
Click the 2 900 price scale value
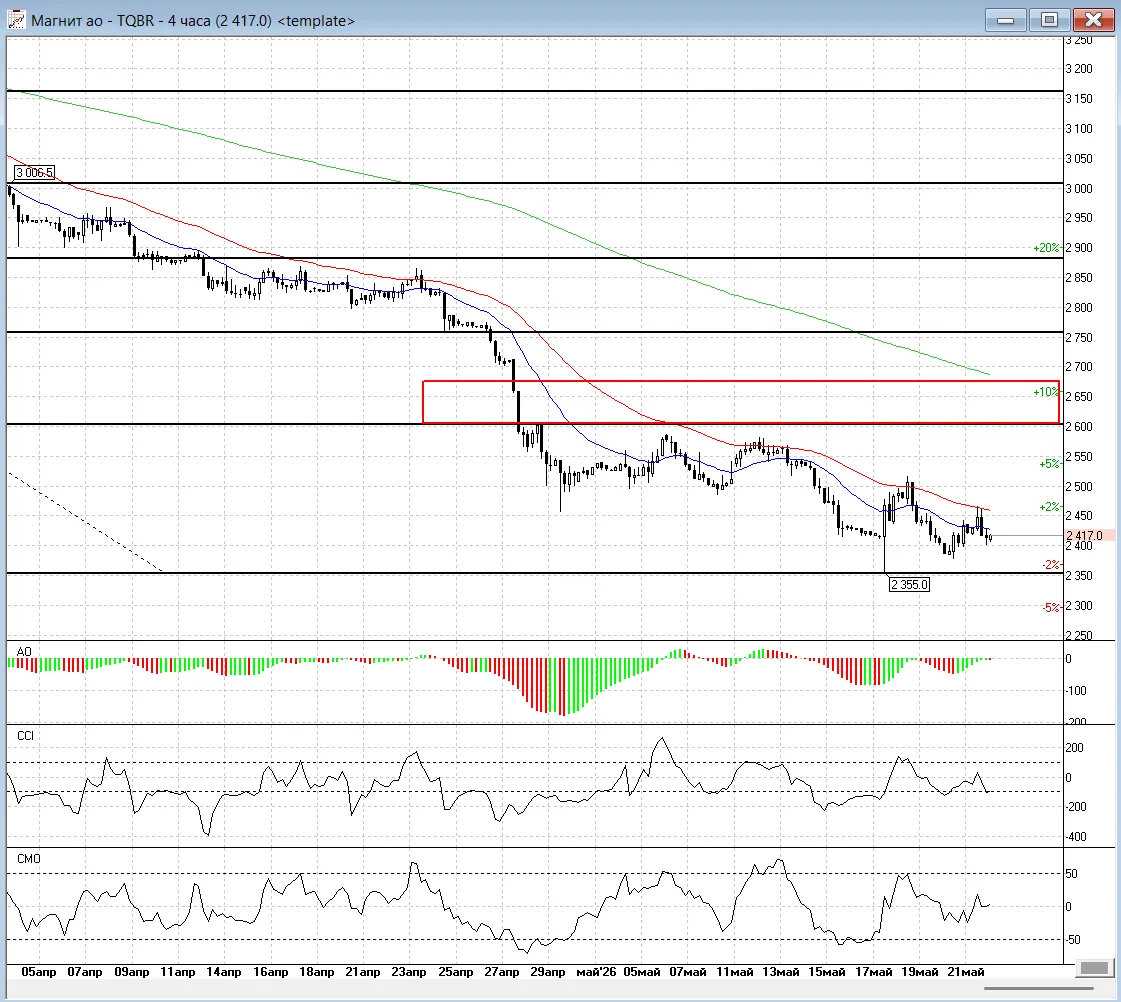(x=1079, y=248)
